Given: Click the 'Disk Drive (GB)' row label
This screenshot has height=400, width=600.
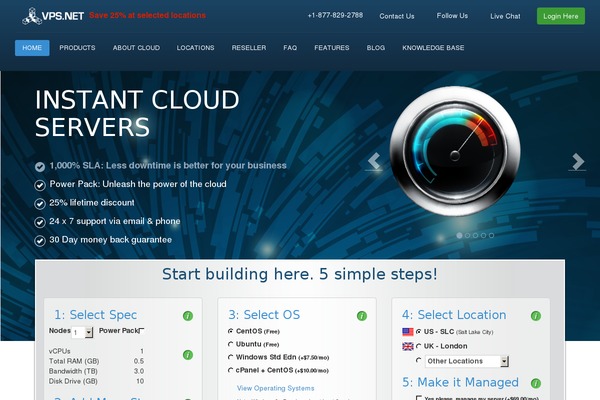Looking at the screenshot, I should [73, 381].
